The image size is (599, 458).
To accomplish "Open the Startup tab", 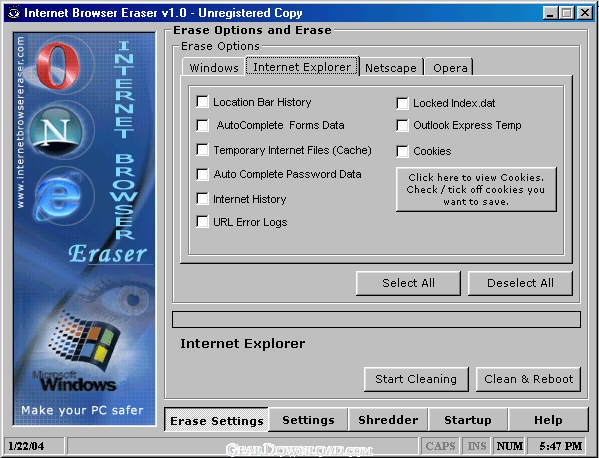I will pyautogui.click(x=468, y=420).
